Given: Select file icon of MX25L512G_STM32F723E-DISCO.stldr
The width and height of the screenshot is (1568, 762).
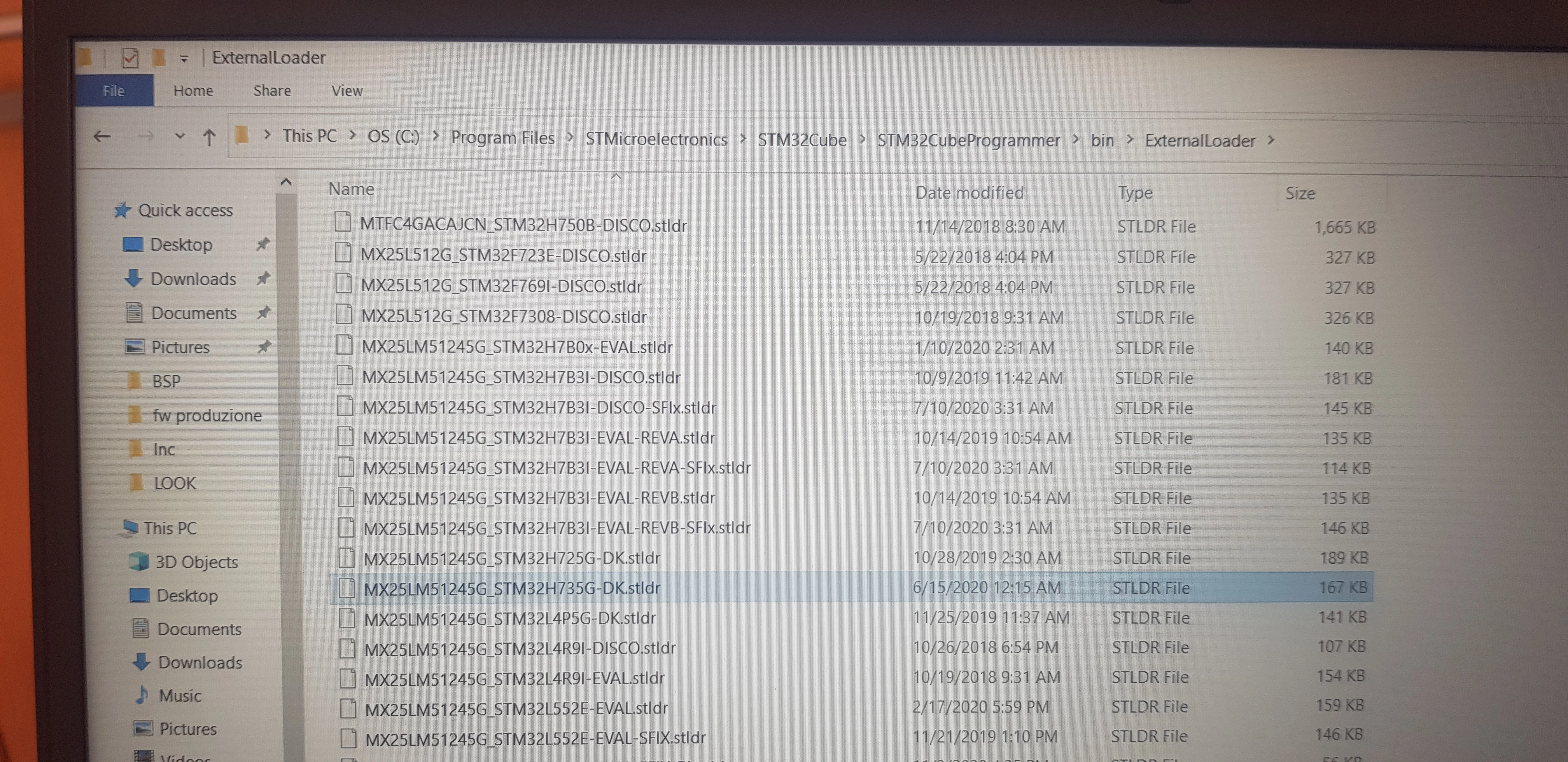Looking at the screenshot, I should (x=343, y=252).
